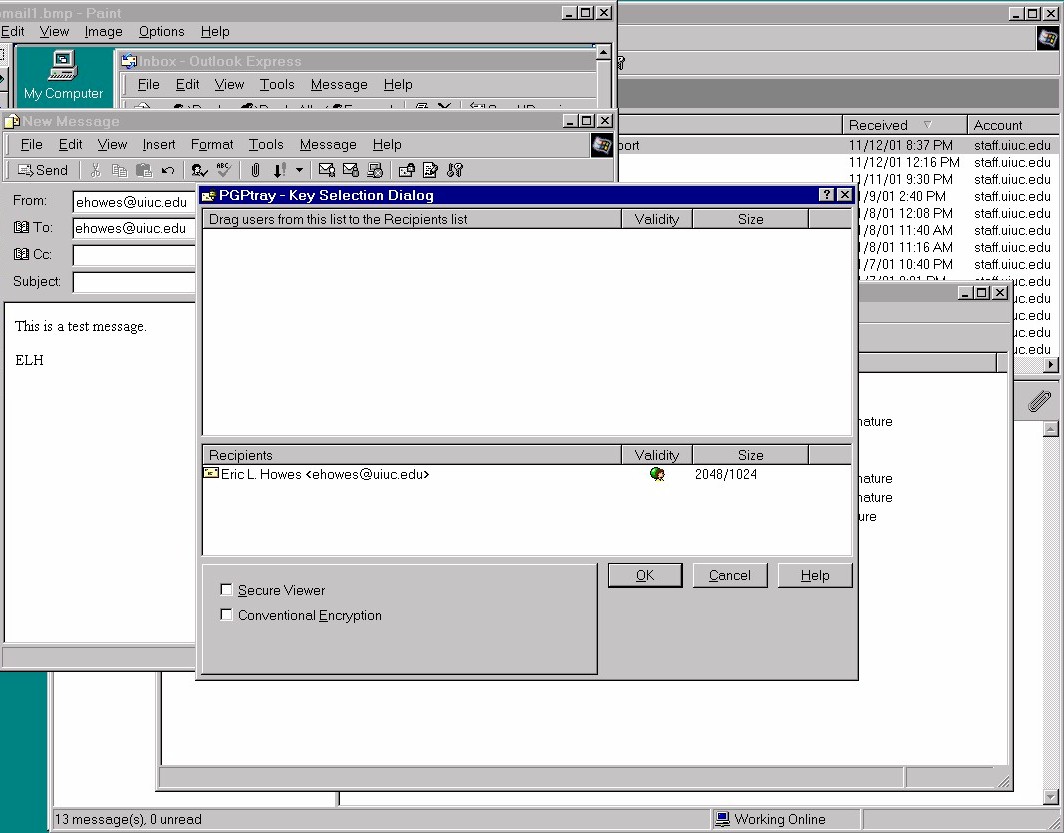Click scroll-right arrow of message list scrollbar

point(1050,364)
